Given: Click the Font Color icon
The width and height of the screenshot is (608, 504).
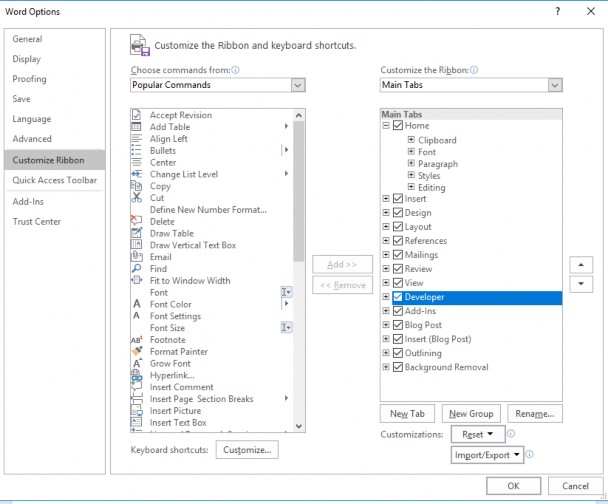Looking at the screenshot, I should [136, 304].
